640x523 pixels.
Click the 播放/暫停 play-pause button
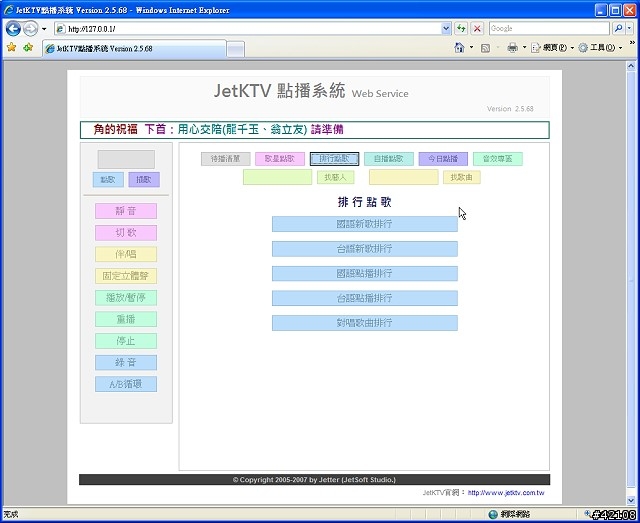pos(126,298)
